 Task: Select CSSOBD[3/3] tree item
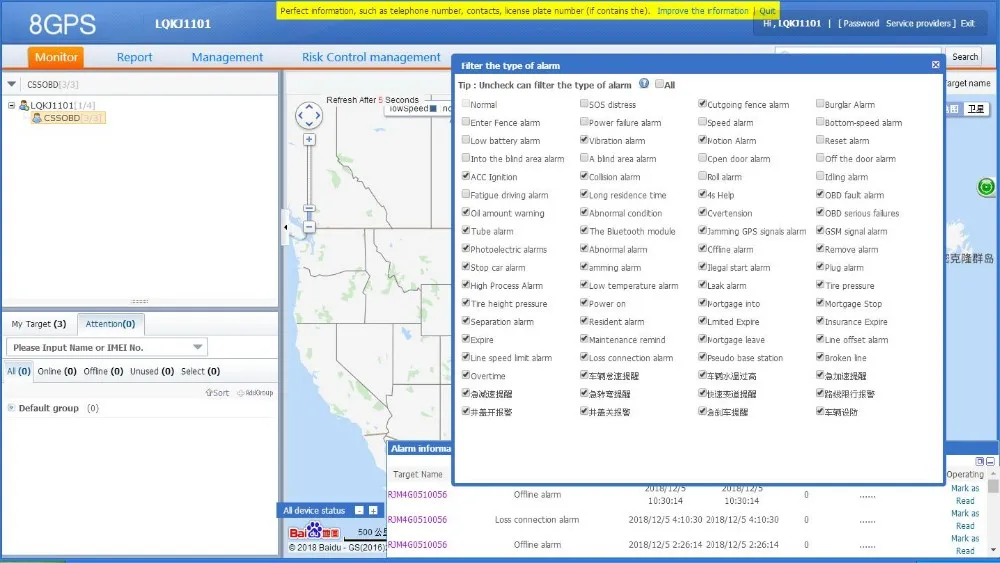(x=68, y=118)
